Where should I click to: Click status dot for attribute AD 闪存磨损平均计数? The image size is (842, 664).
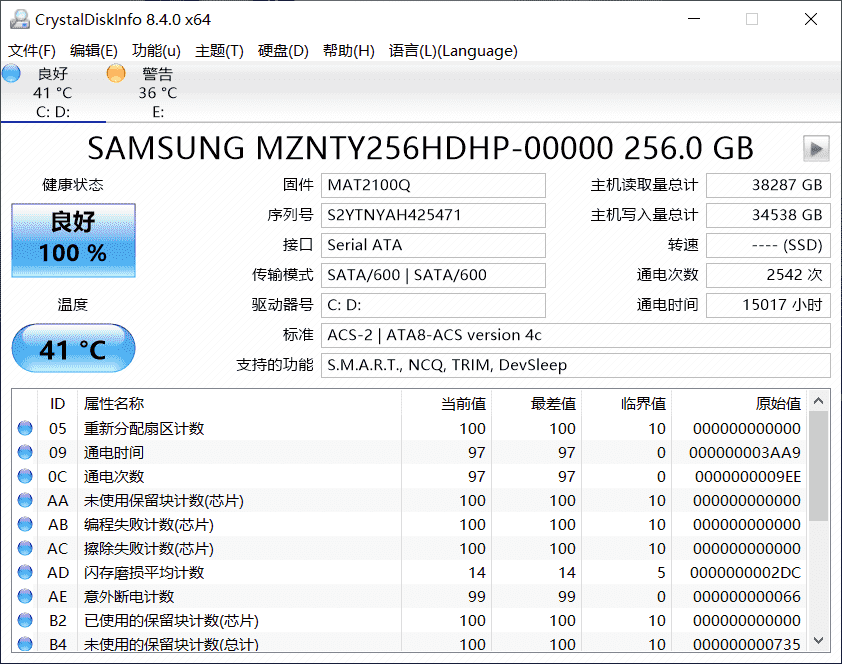coord(25,572)
